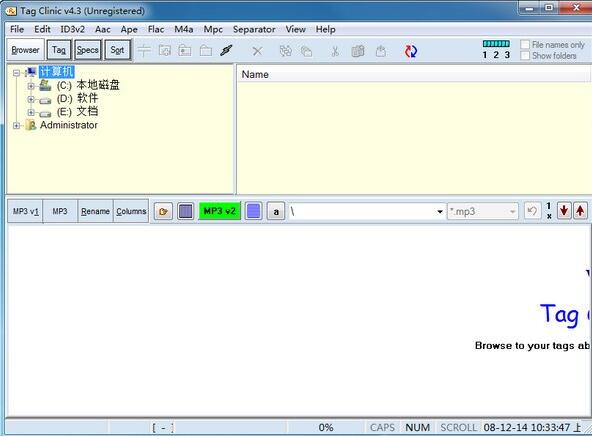Click the red-blue refresh arrows icon
Viewport: 592px width, 436px height.
point(410,51)
